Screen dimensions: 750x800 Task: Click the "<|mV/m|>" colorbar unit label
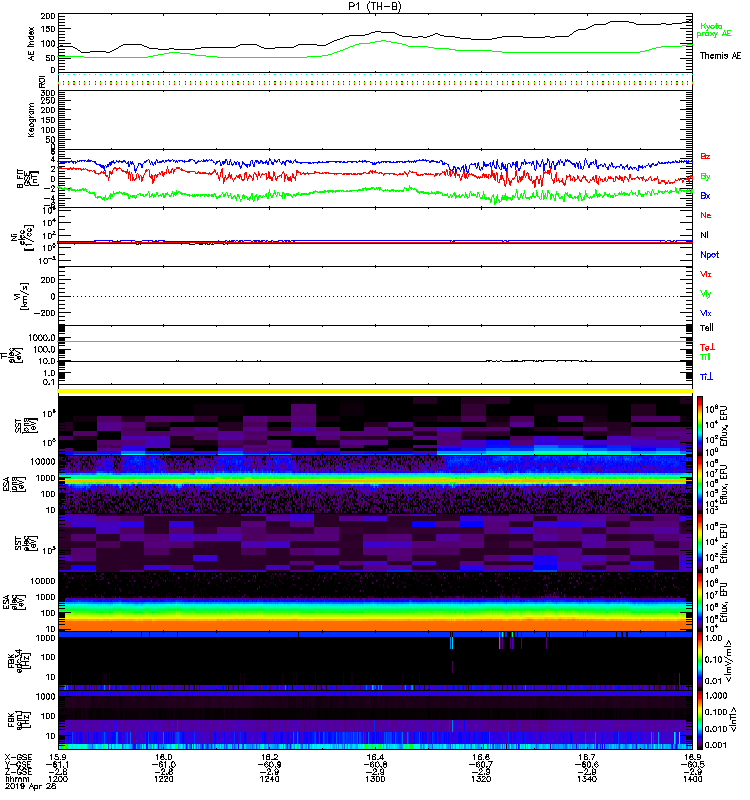[x=730, y=661]
